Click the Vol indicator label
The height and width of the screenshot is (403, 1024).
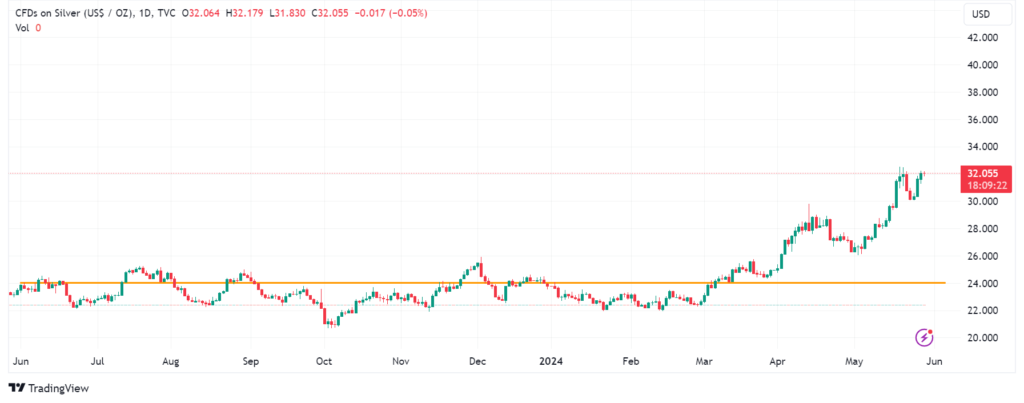coord(22,28)
